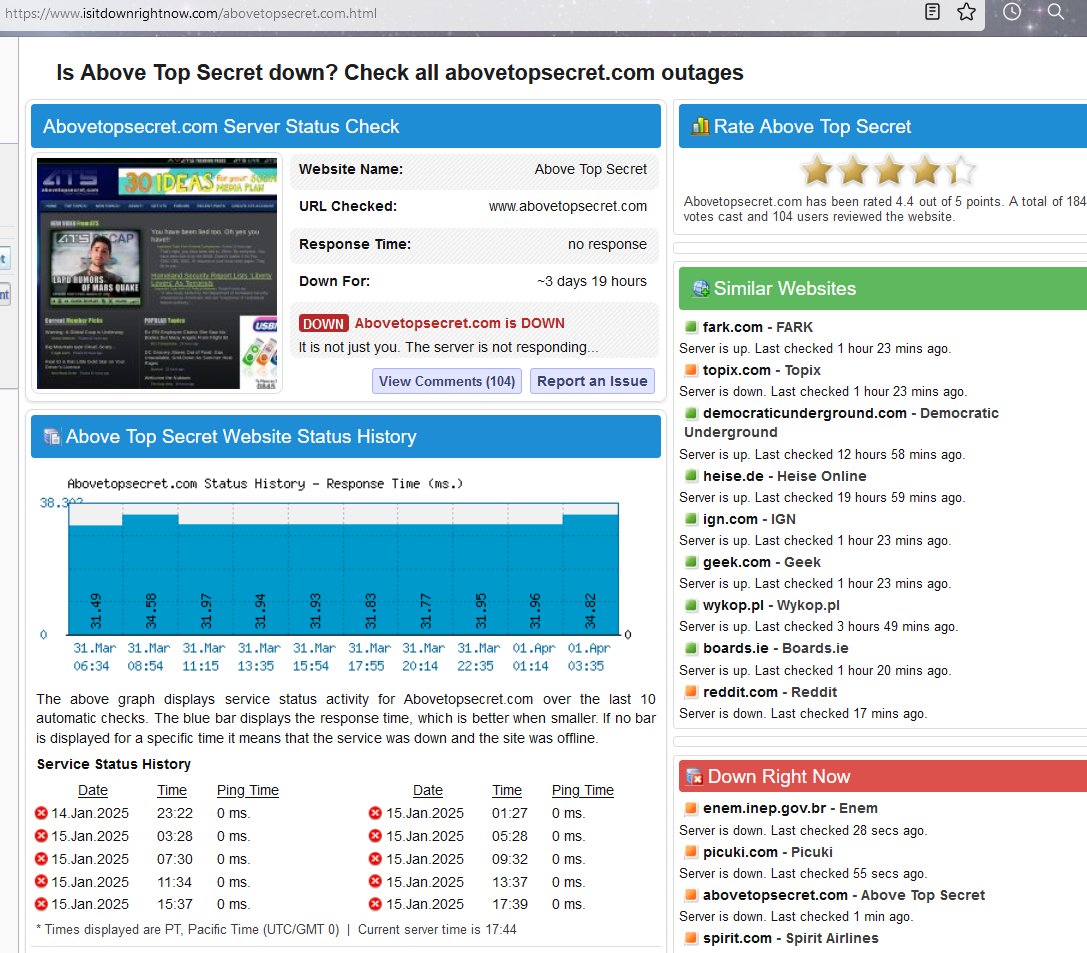Image resolution: width=1087 pixels, height=953 pixels.
Task: Click right Ping Time column header
Action: [x=583, y=790]
